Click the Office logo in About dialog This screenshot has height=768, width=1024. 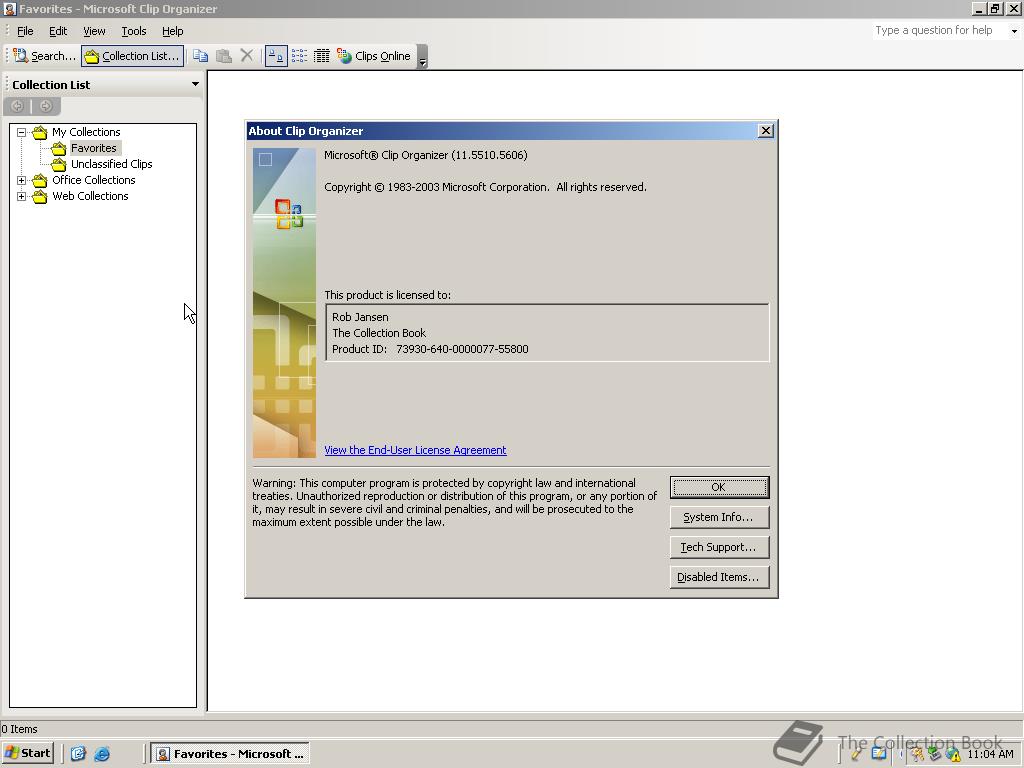point(288,214)
